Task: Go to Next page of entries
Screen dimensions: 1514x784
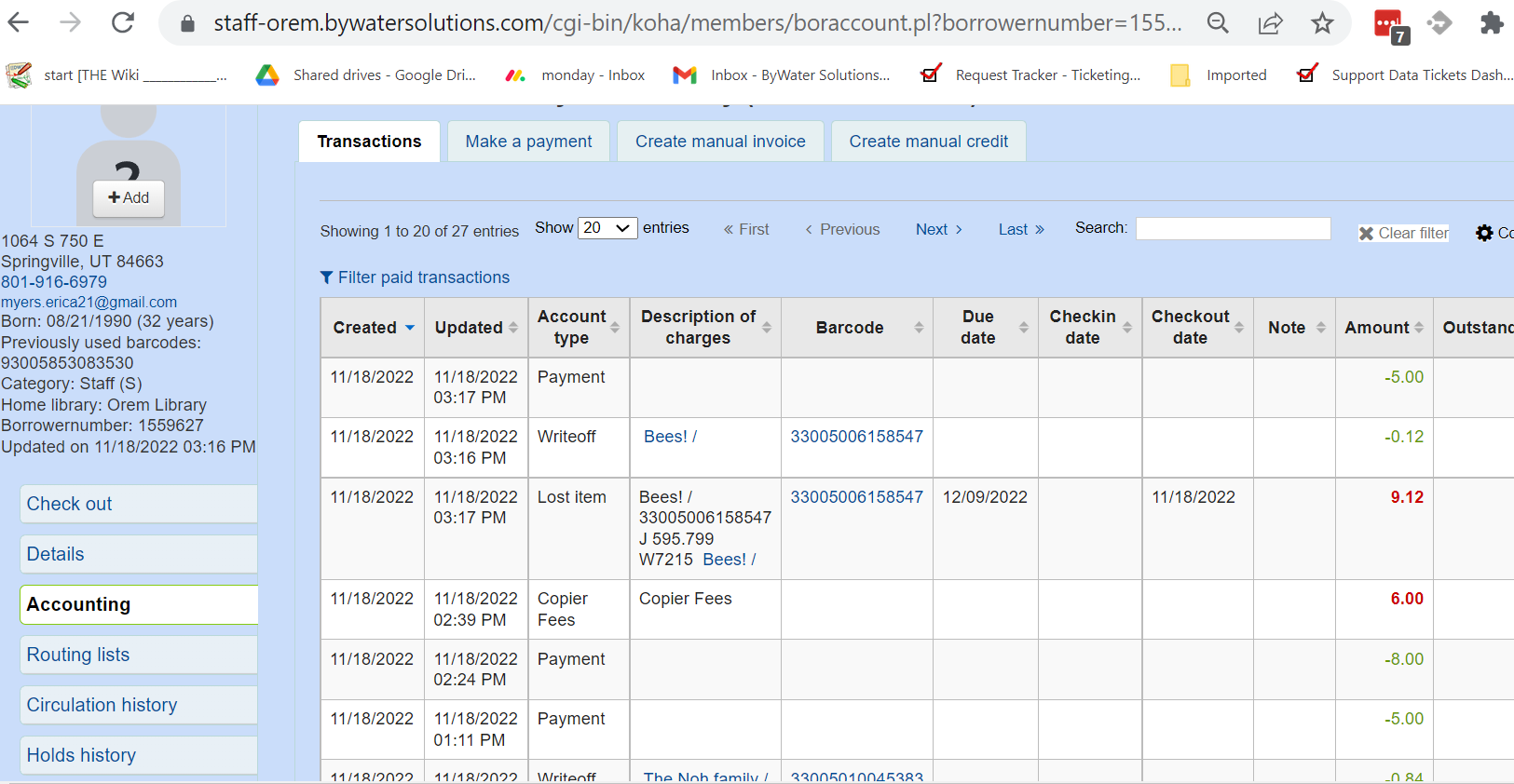Action: point(938,230)
